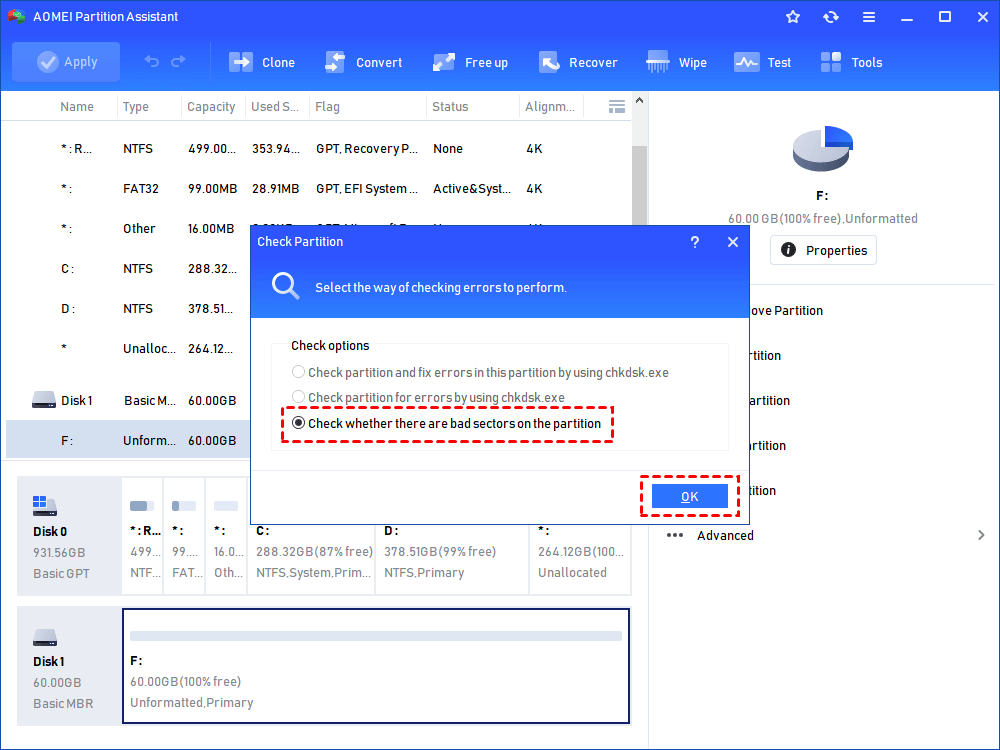Click the Disk 1 icon in disk map
This screenshot has height=750, width=1000.
(45, 637)
